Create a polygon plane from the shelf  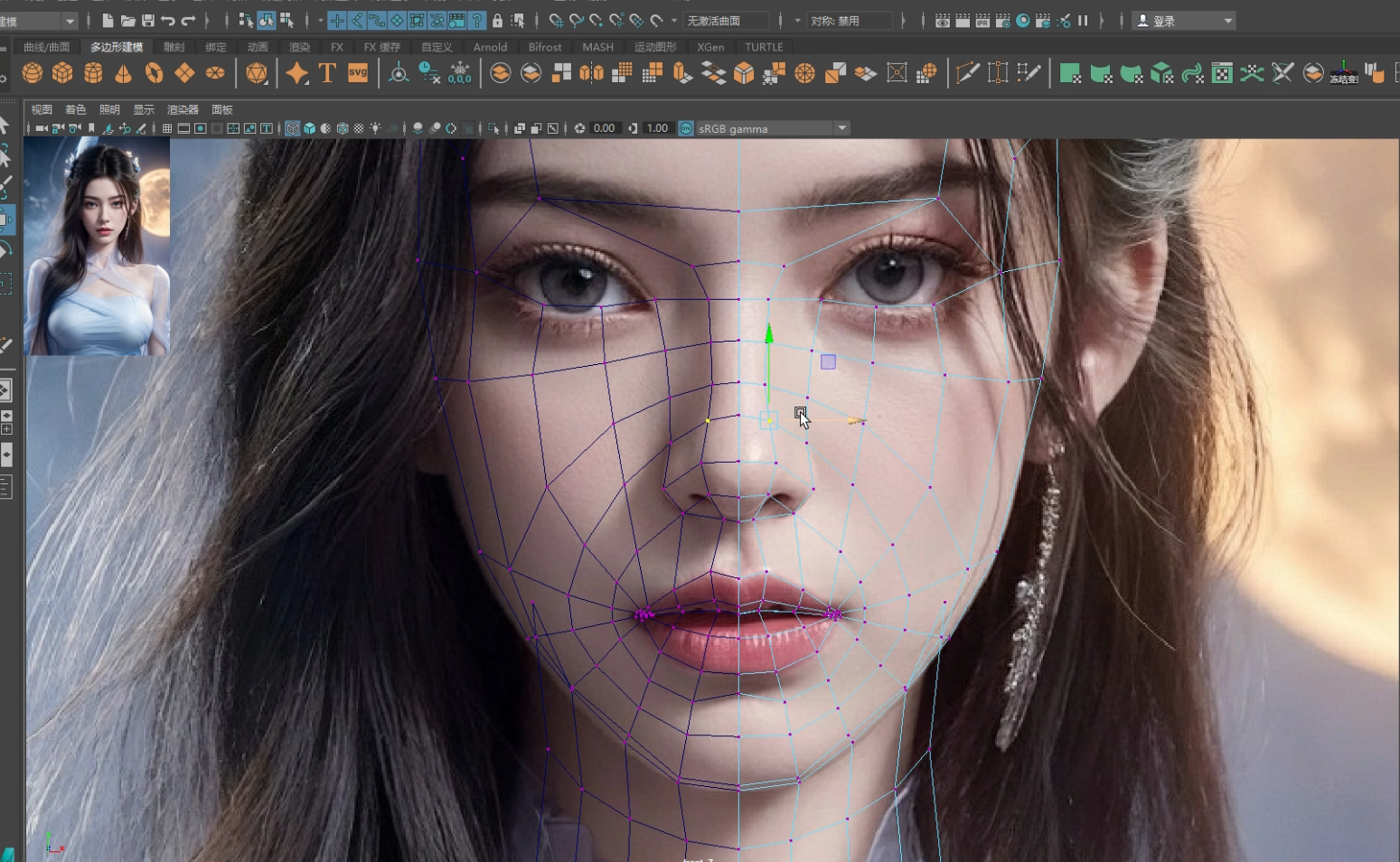[184, 73]
